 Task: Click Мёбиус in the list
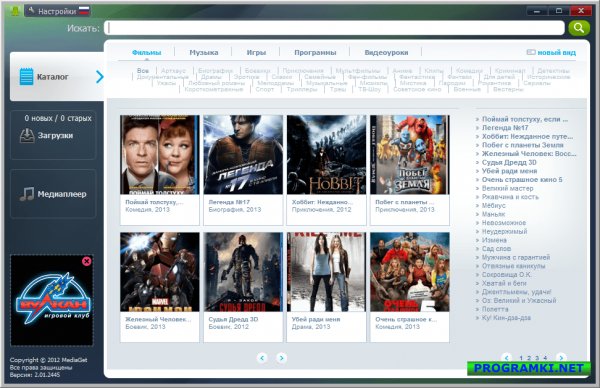494,205
